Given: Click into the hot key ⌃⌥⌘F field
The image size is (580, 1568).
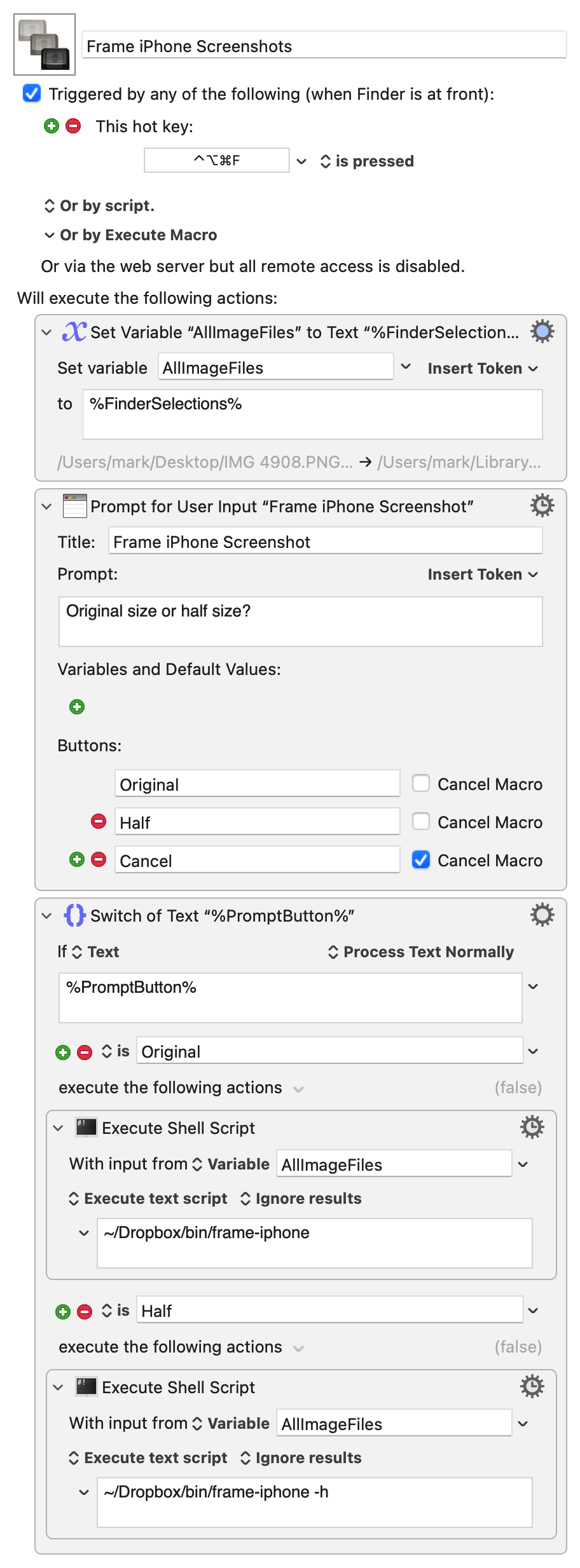Looking at the screenshot, I should click(x=217, y=160).
